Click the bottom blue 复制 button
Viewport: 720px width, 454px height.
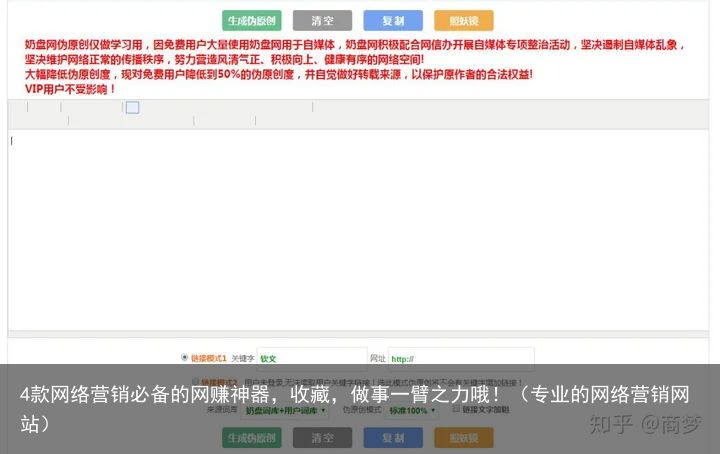(x=393, y=437)
